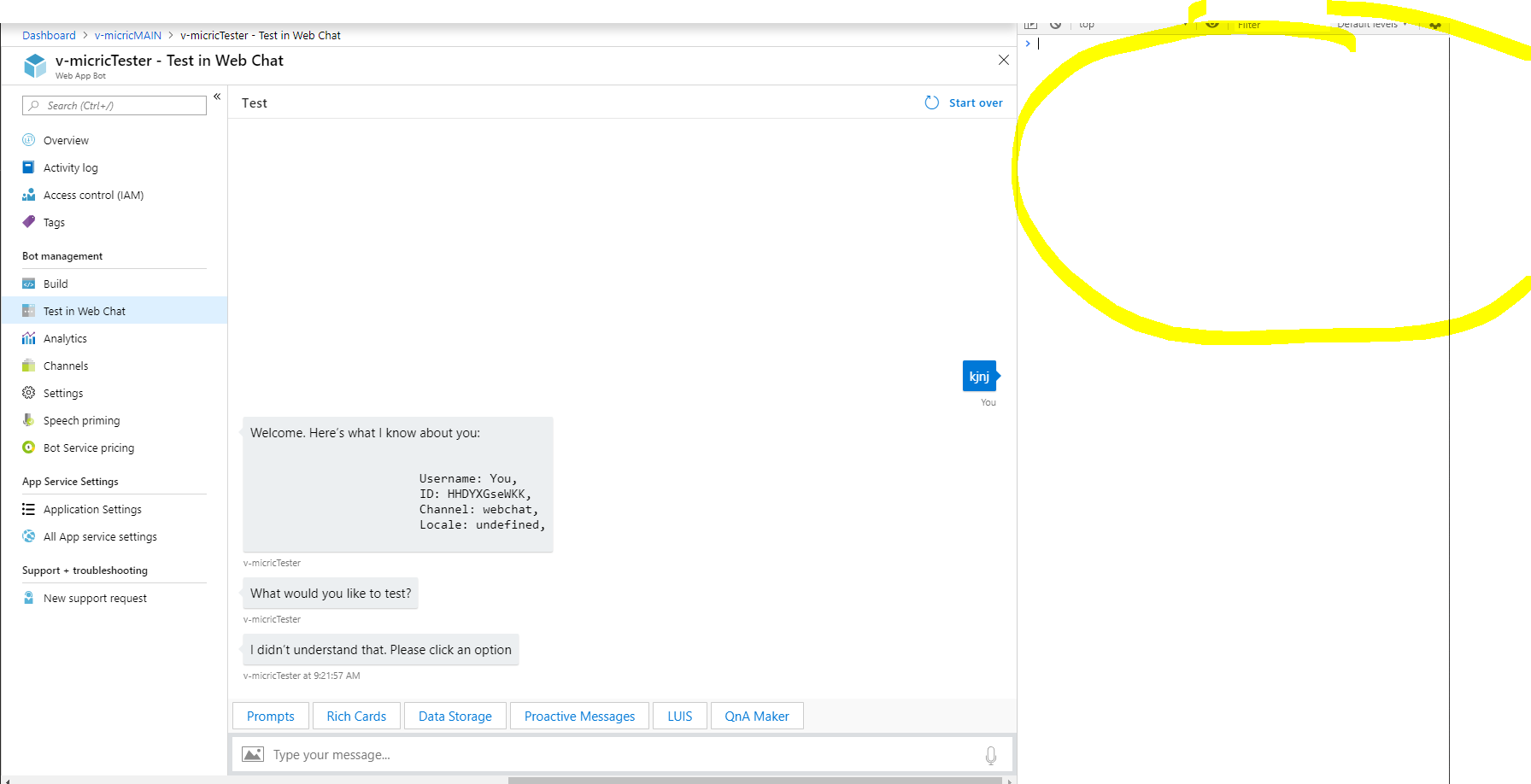Navigate to the Dashboard breadcrumb link
This screenshot has height=784, width=1531.
coord(49,35)
